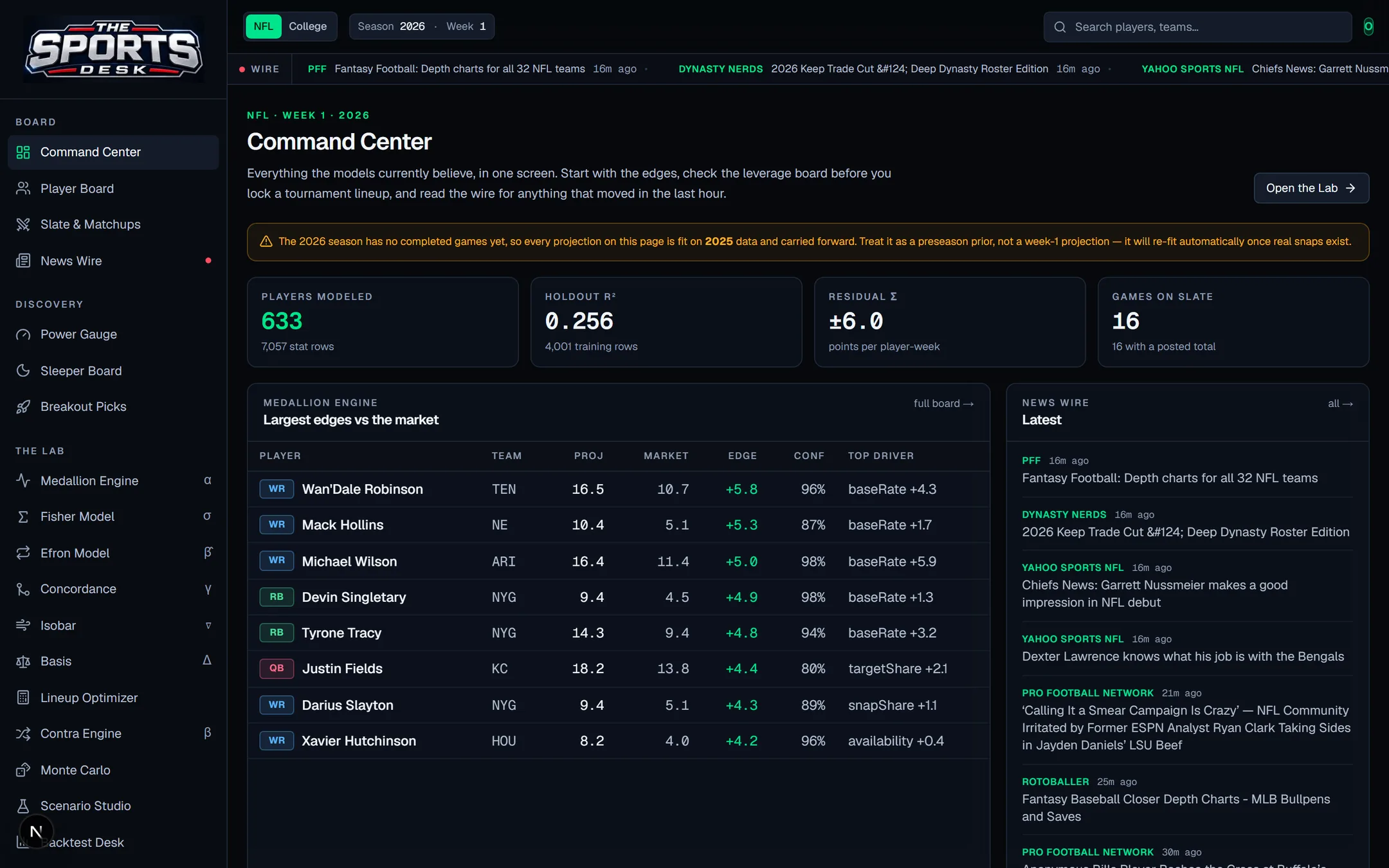Viewport: 1389px width, 868px height.
Task: Click Devin Singletary RB badge
Action: 277,597
